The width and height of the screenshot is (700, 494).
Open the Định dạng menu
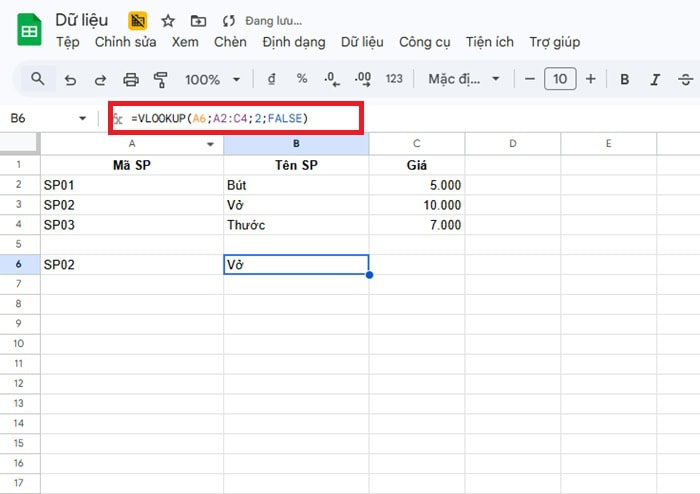point(294,42)
